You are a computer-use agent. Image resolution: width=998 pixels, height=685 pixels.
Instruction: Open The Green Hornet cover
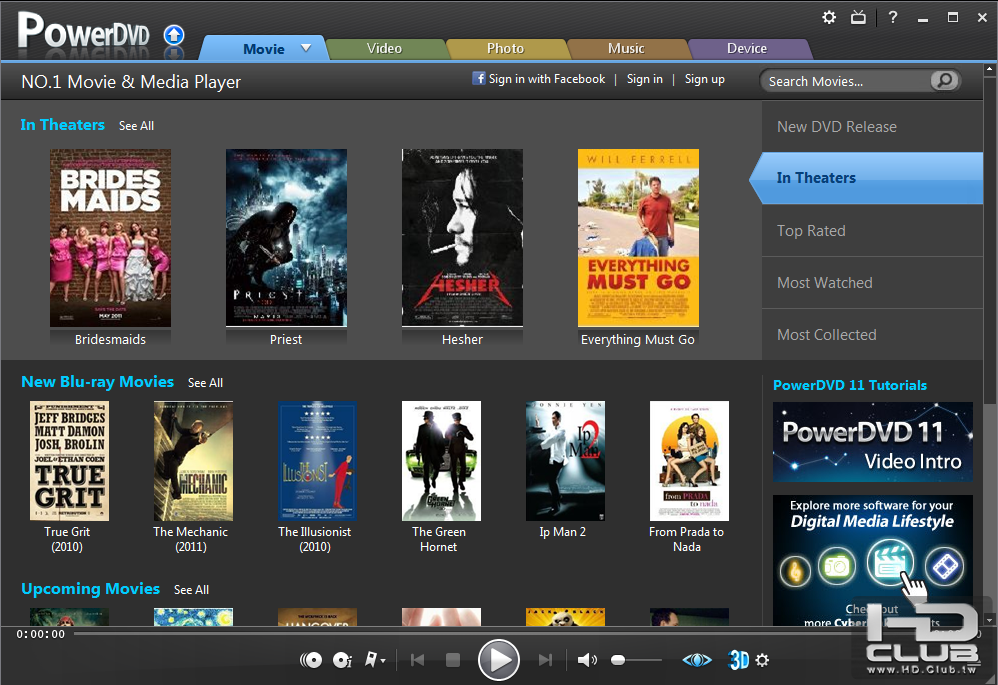coord(441,461)
